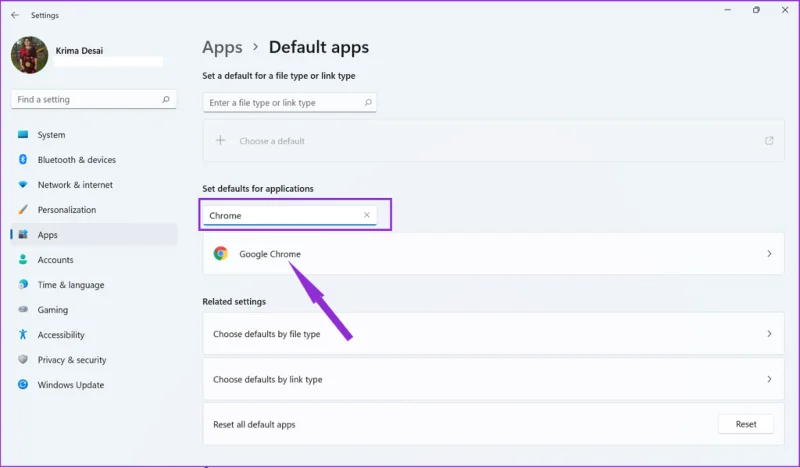Click the Bluetooth icon in sidebar
This screenshot has height=468, width=800.
(x=23, y=159)
